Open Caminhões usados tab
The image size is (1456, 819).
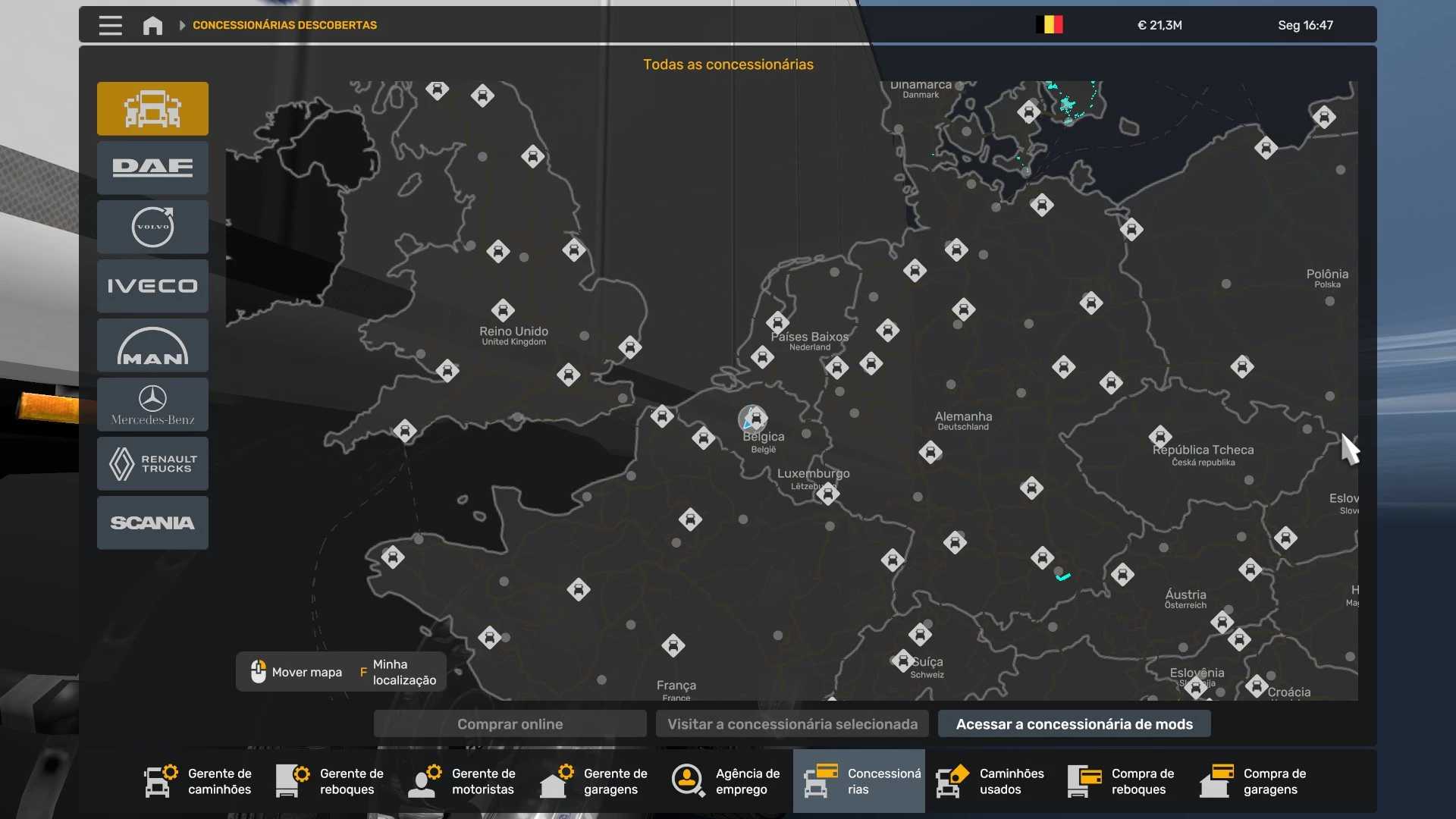(x=990, y=781)
